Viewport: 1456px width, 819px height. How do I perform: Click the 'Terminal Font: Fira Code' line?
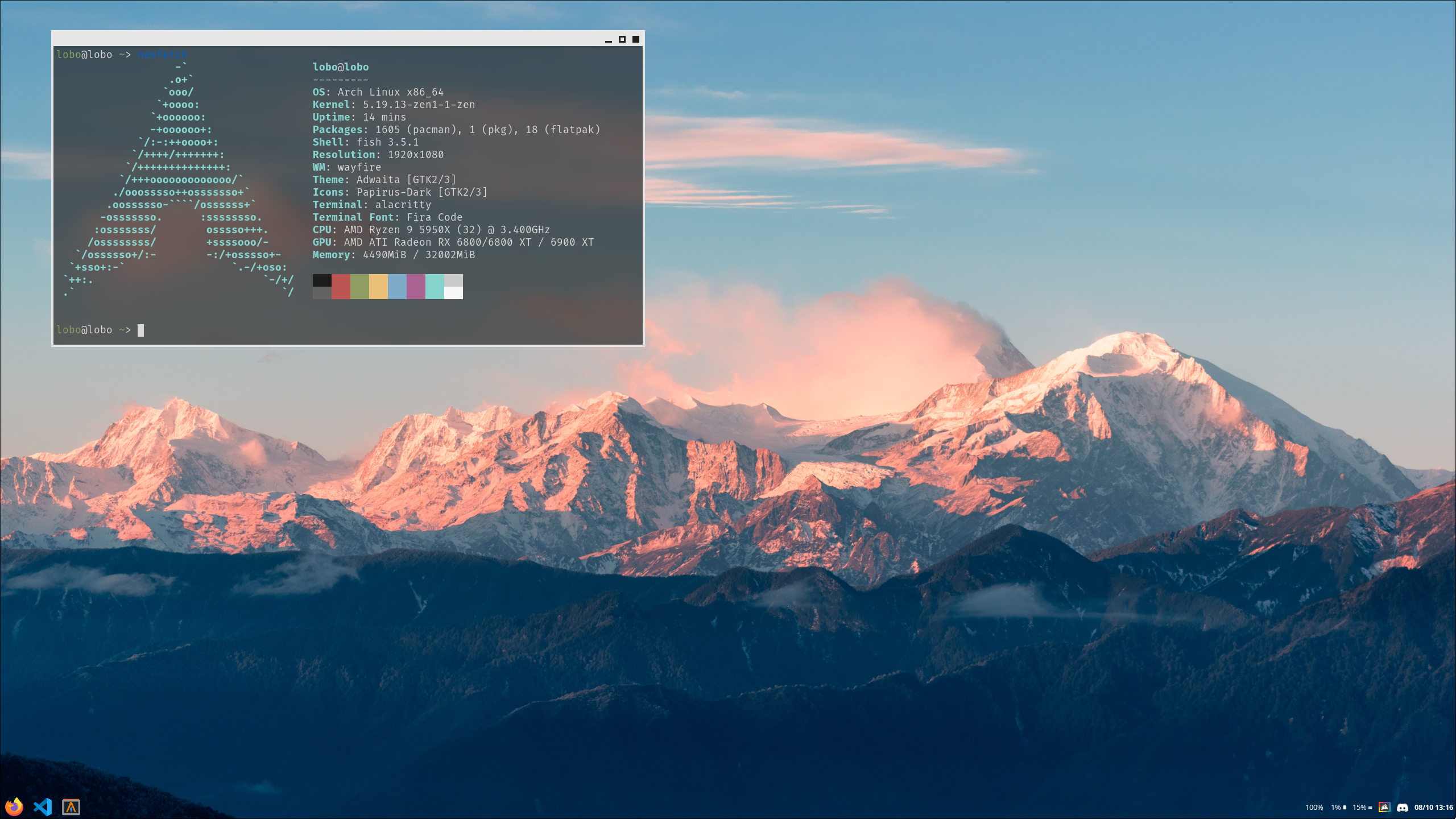(387, 217)
